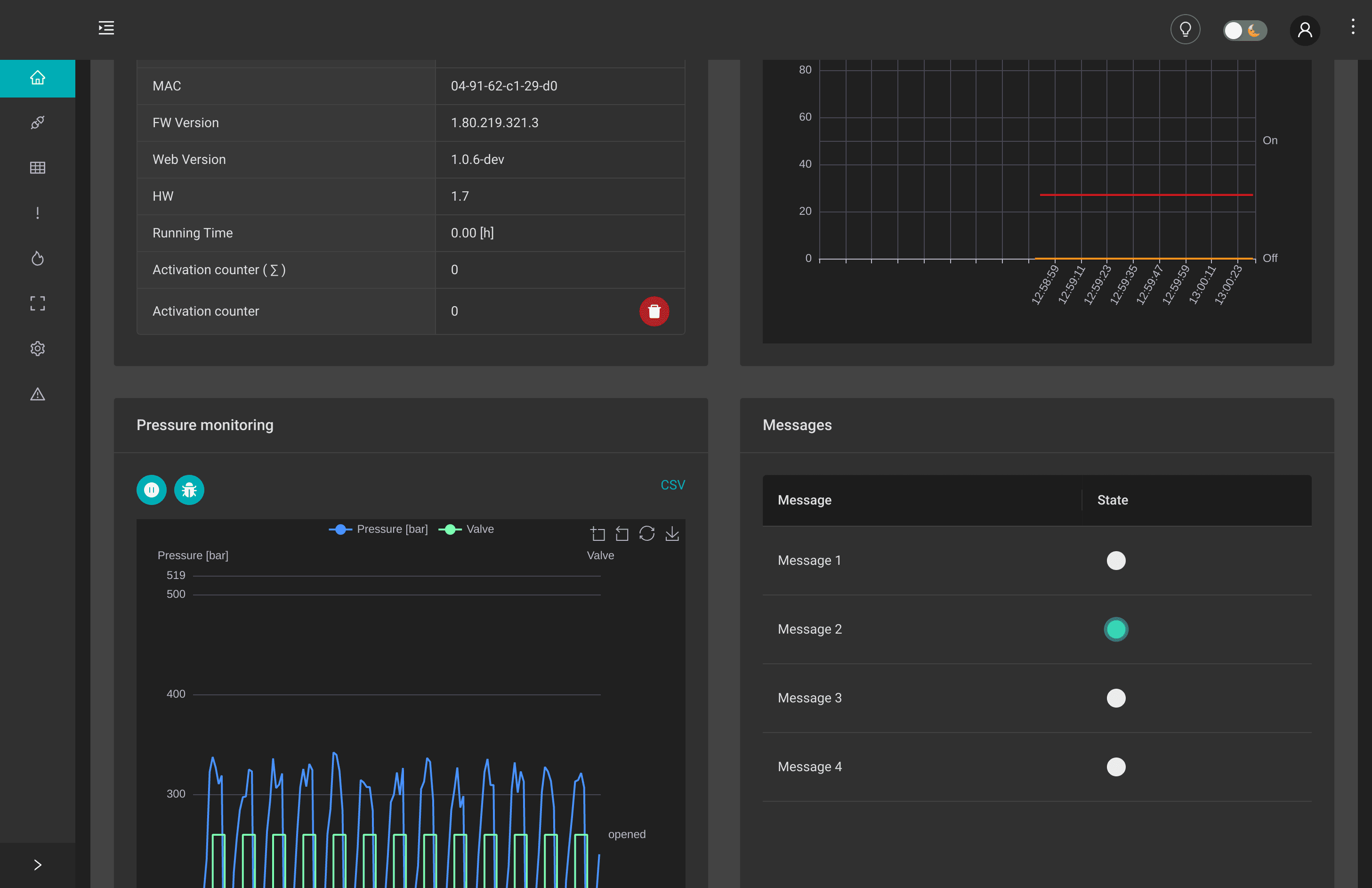Expand the sidebar with the bottom chevron
Viewport: 1372px width, 888px height.
(x=38, y=865)
